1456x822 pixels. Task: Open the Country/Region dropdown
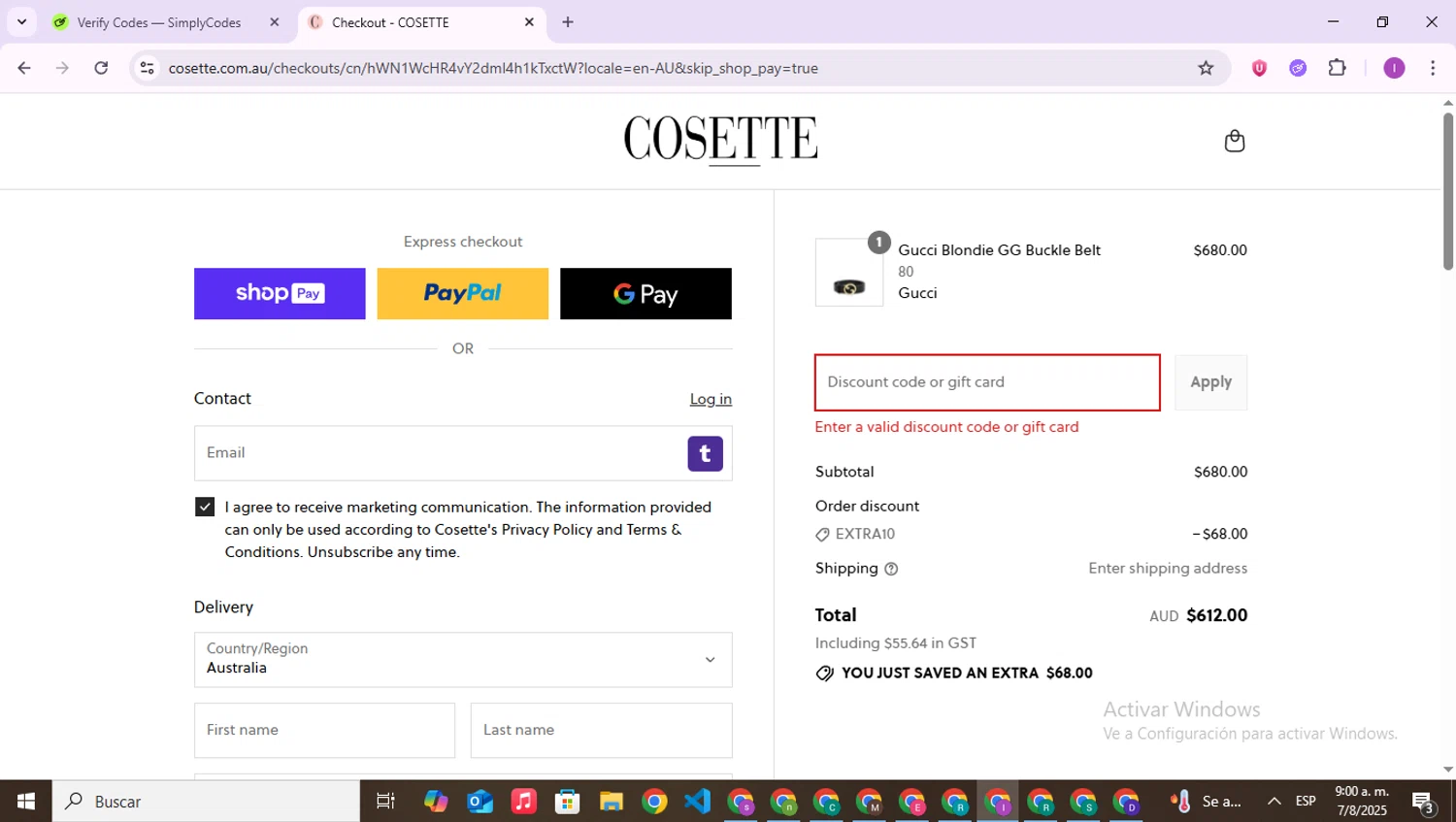pos(463,660)
